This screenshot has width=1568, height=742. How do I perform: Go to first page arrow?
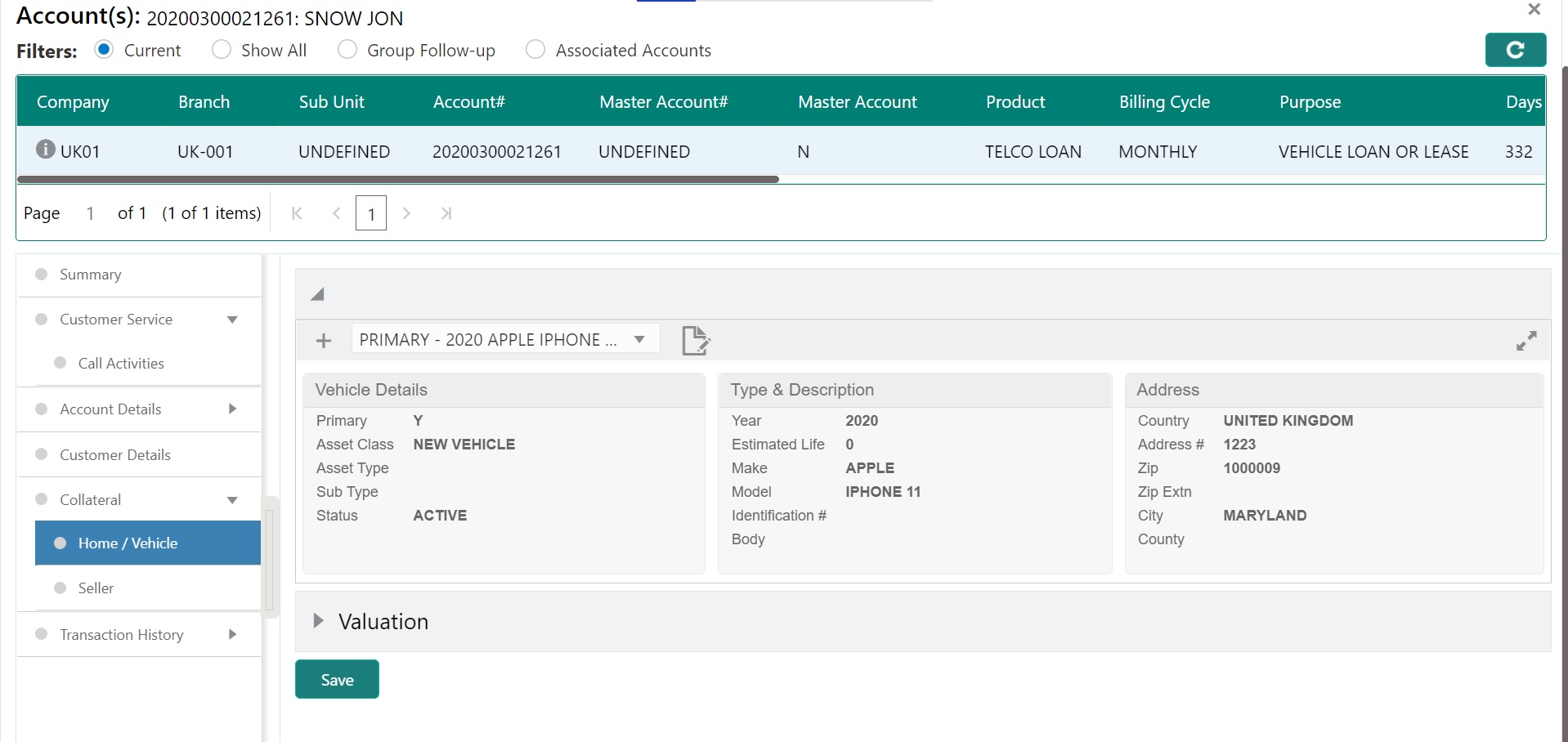297,213
